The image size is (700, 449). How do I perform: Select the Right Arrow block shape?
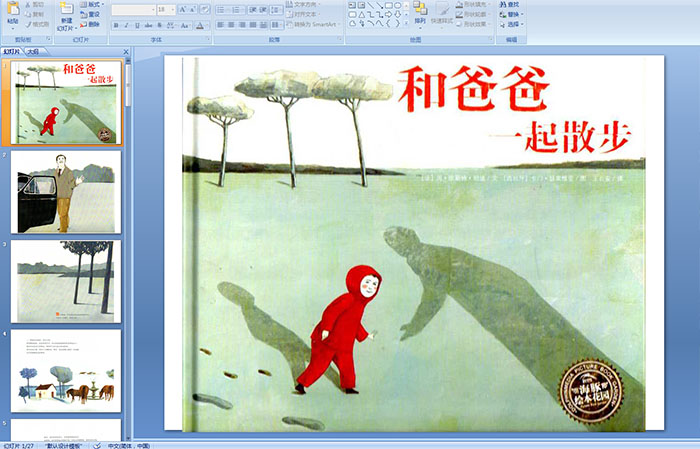tap(388, 14)
